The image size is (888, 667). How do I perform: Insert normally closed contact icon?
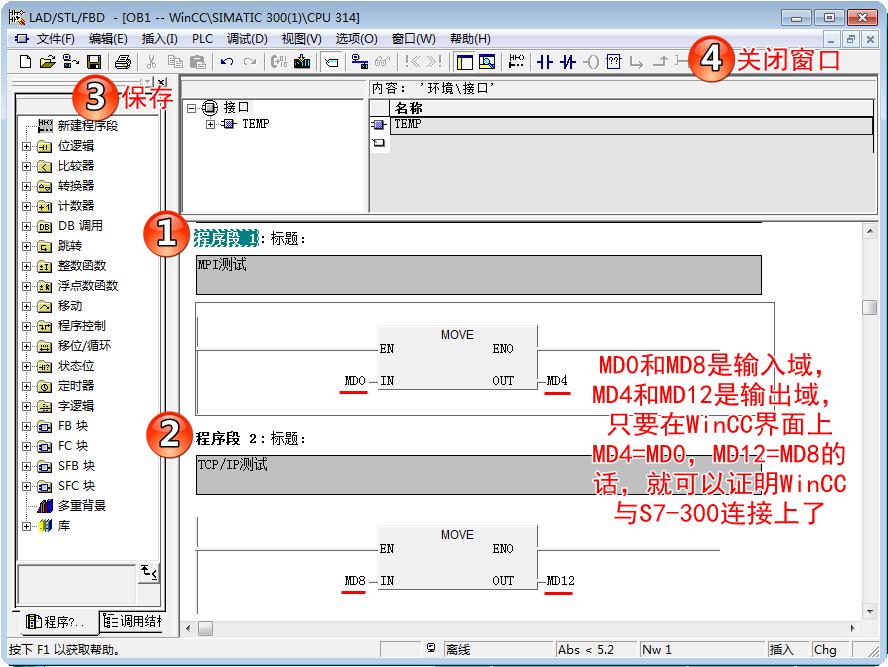pyautogui.click(x=568, y=61)
